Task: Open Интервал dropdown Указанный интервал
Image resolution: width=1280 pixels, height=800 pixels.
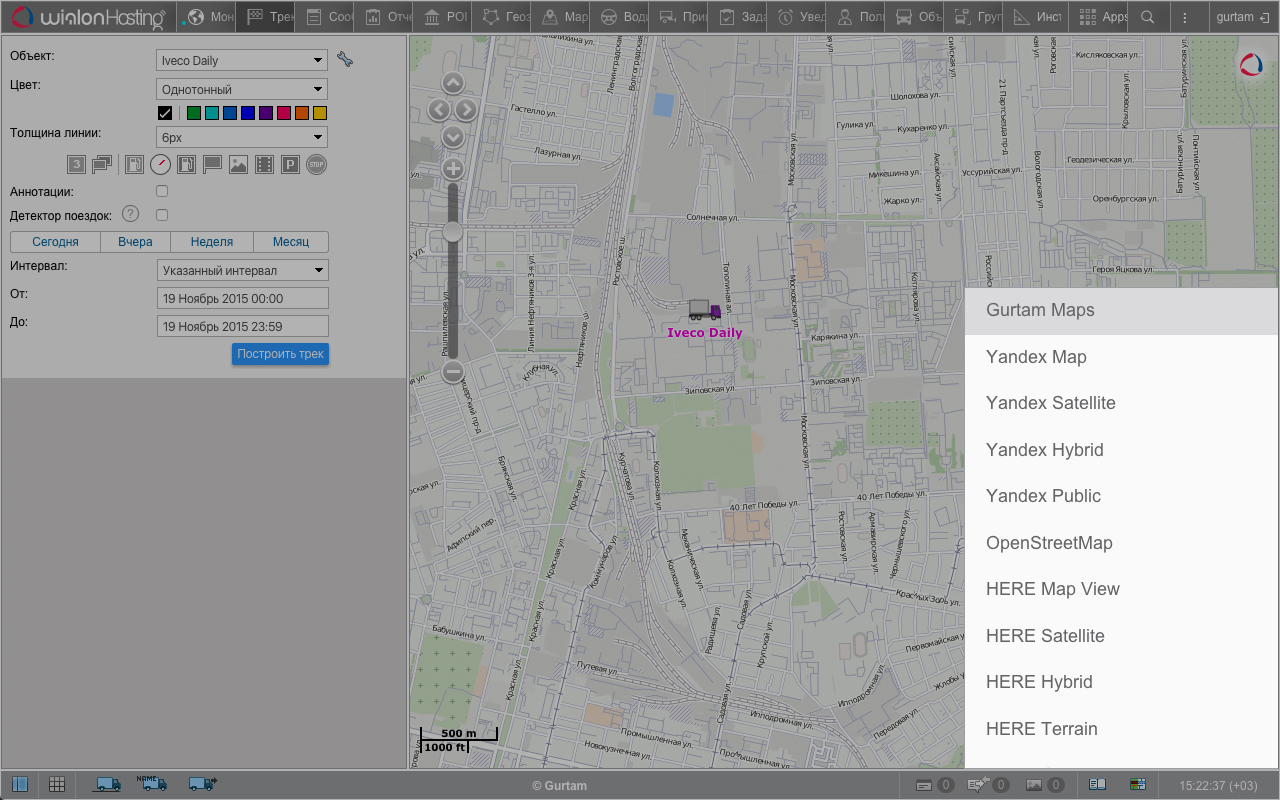Action: [242, 270]
